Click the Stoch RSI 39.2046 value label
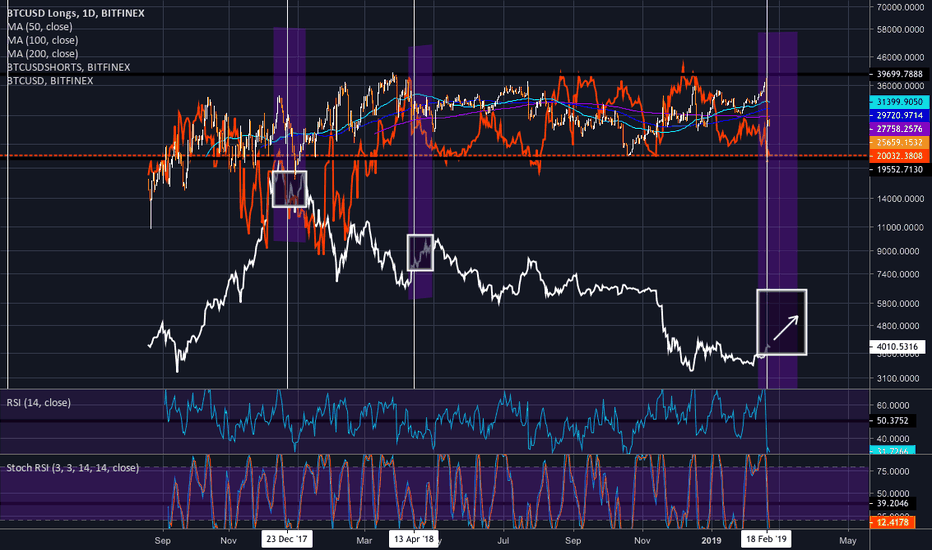Image resolution: width=932 pixels, height=550 pixels. (x=892, y=503)
